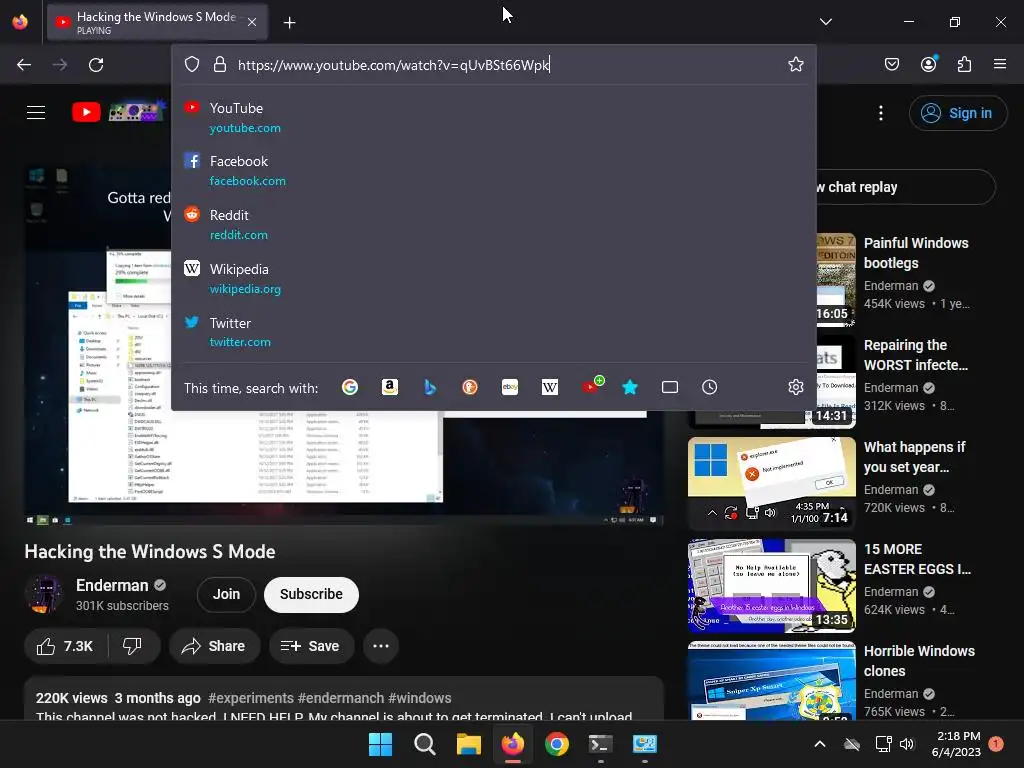Show chat replay
This screenshot has height=768, width=1024.
coord(905,187)
